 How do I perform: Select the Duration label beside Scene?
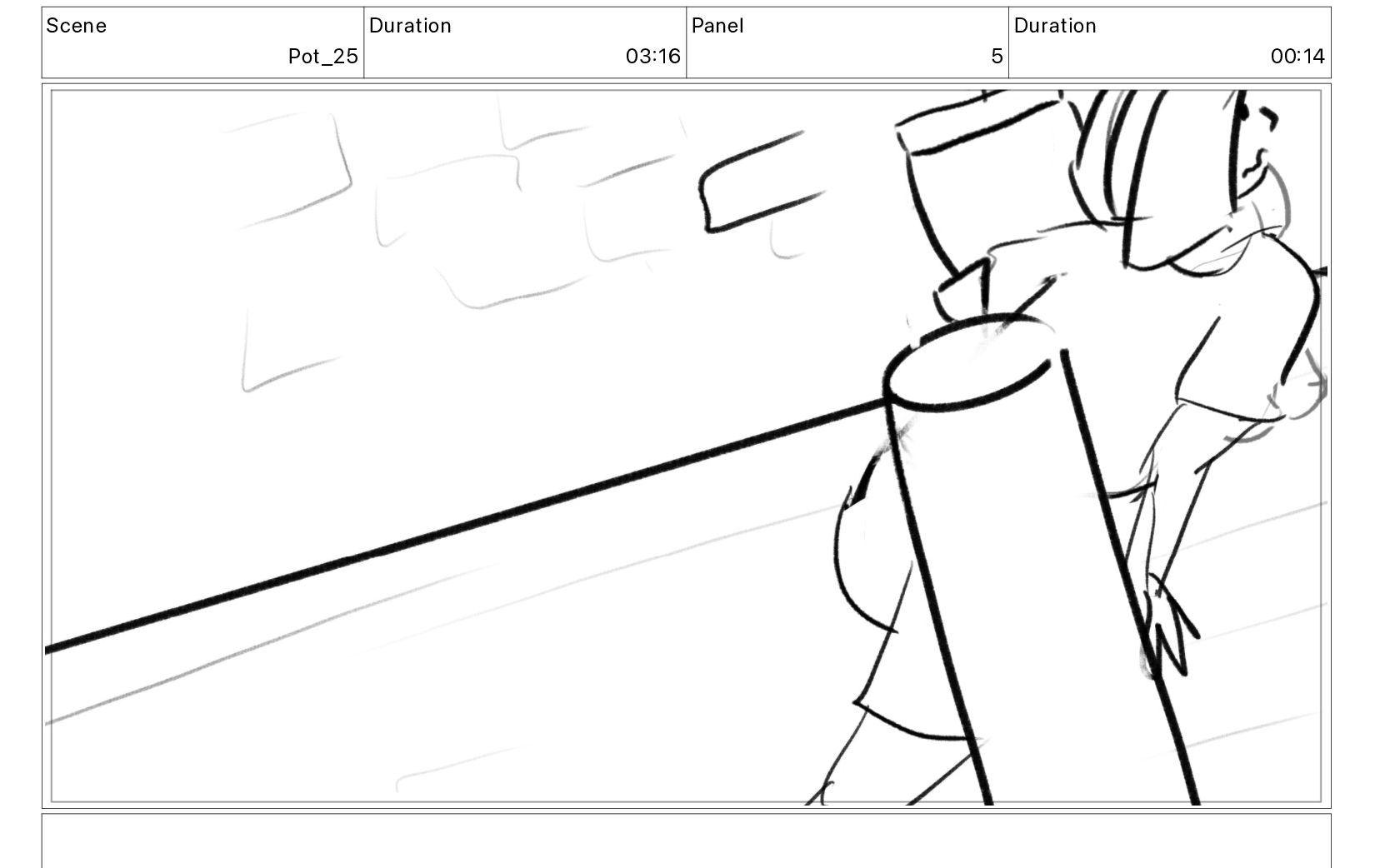pos(410,26)
